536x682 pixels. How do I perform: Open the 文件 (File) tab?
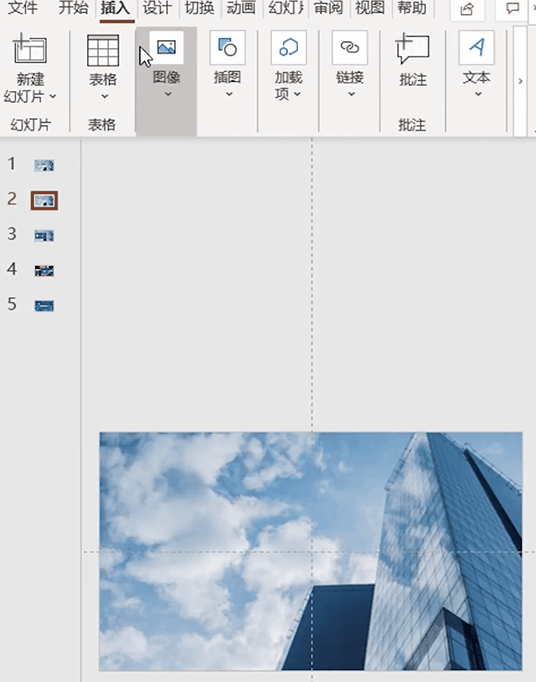point(23,8)
